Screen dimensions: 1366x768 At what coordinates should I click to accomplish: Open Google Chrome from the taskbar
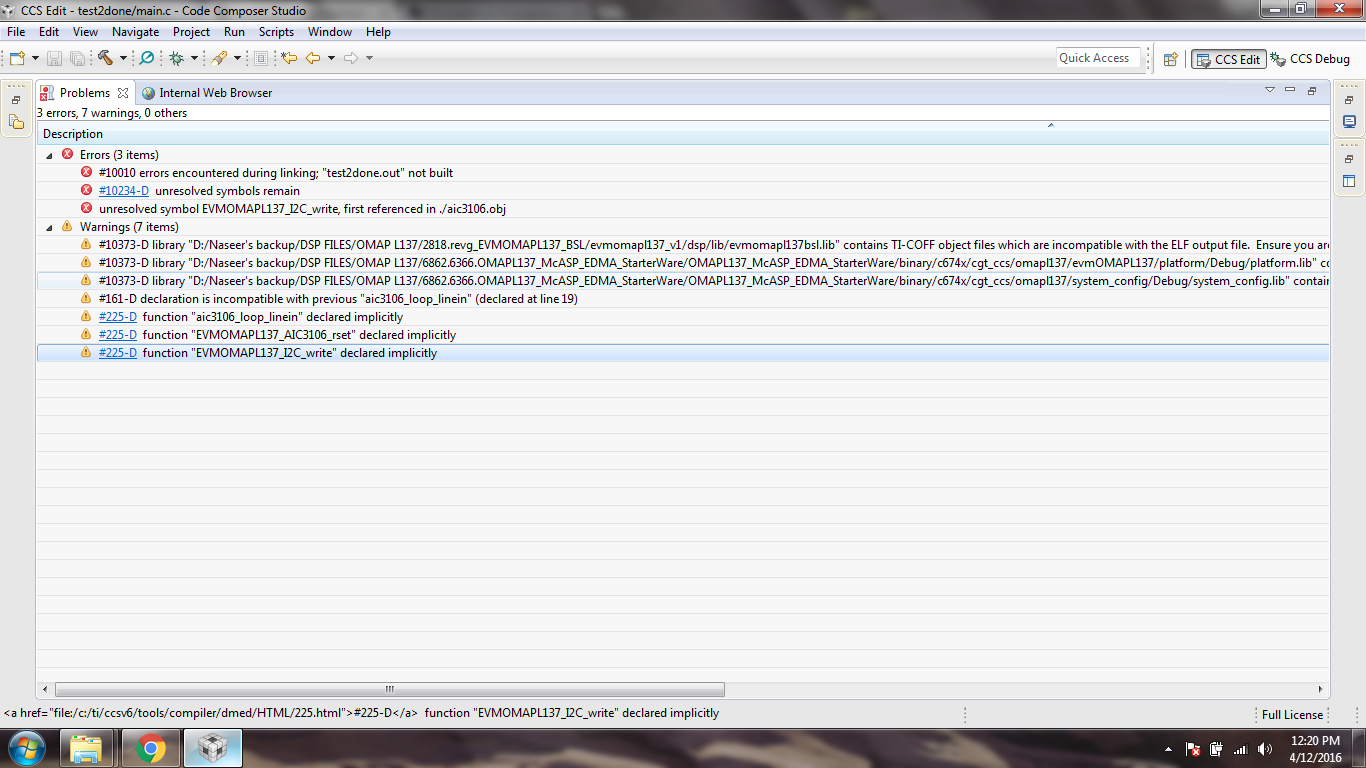(x=151, y=748)
